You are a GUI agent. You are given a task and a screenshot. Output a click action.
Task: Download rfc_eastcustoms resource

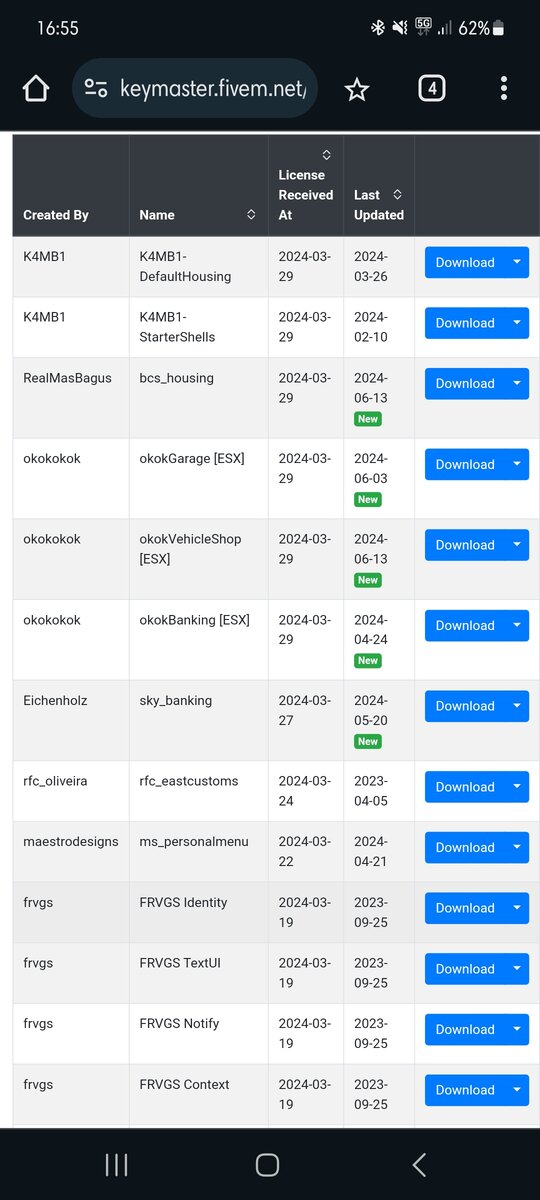pyautogui.click(x=465, y=787)
